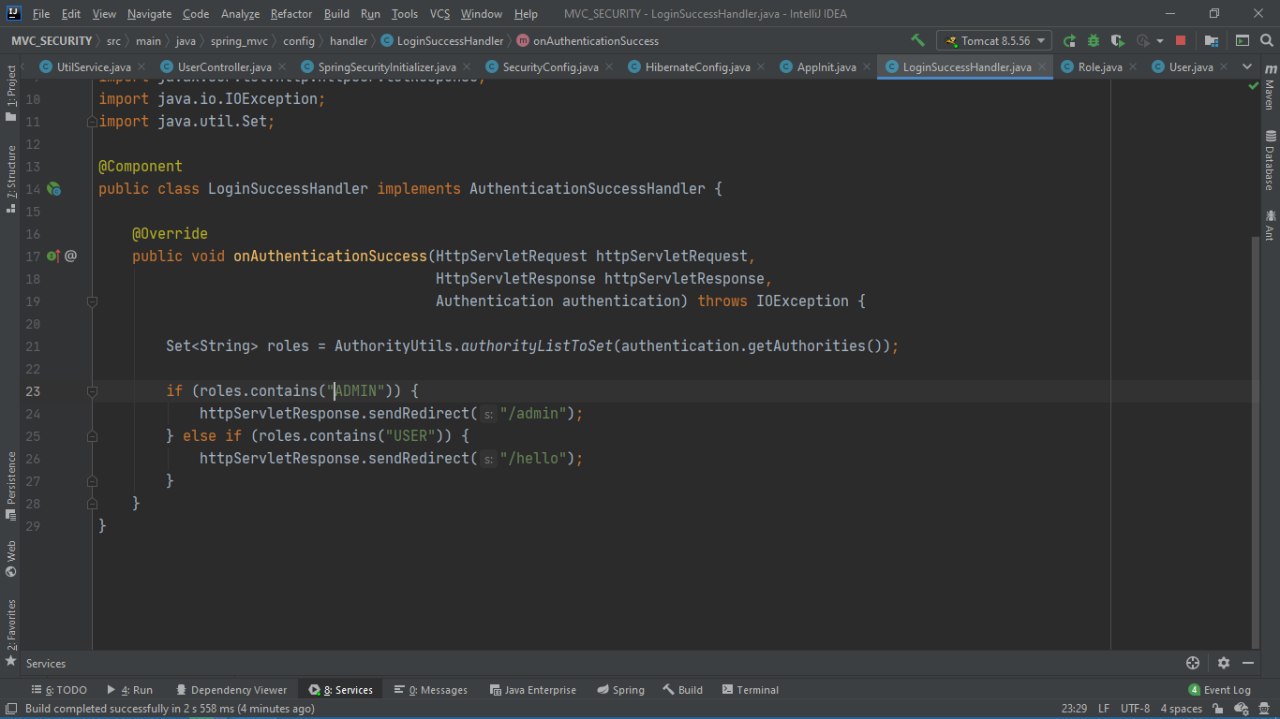Open the Event Log panel

click(1220, 690)
